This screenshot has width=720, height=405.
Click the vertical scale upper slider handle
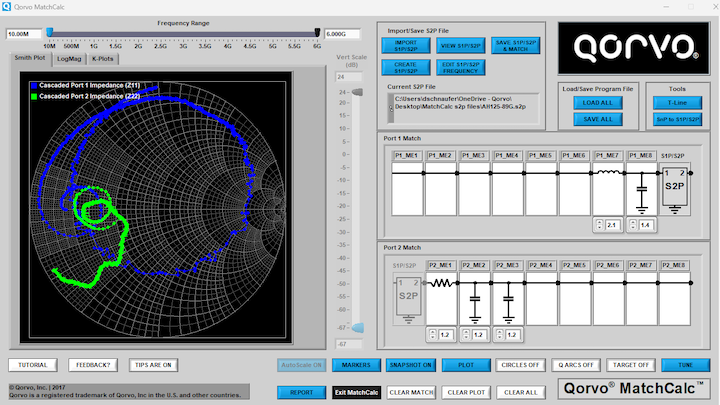357,92
